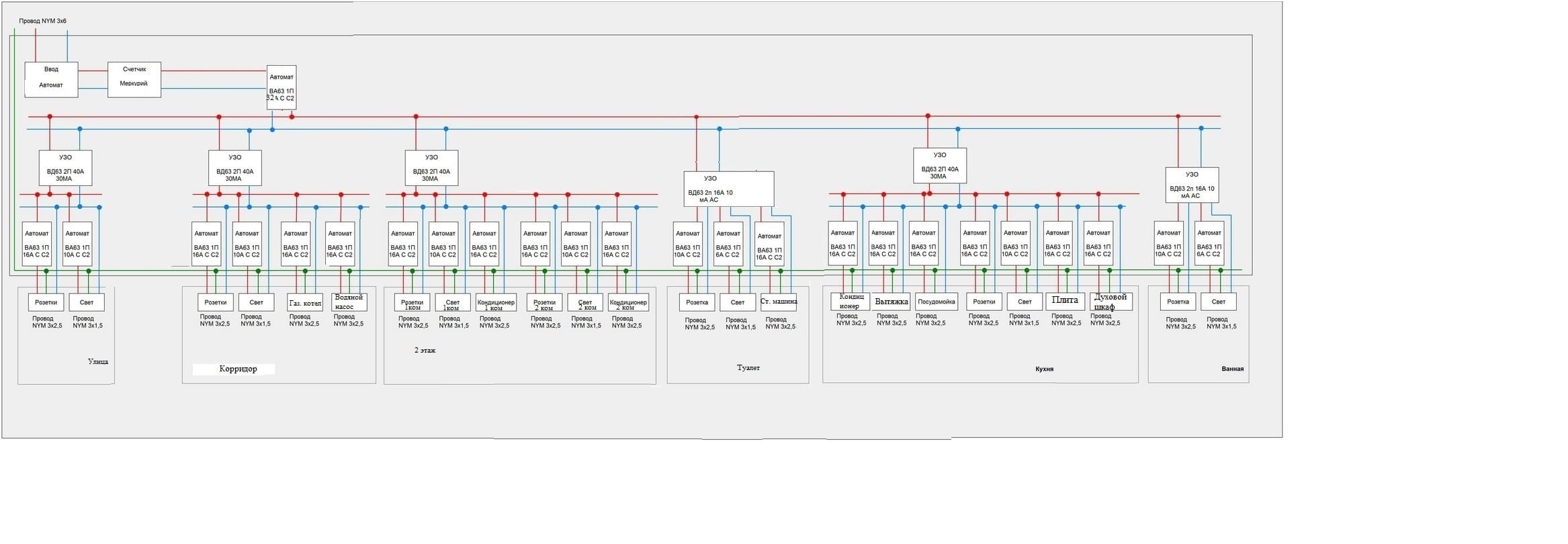The image size is (1568, 544).
Task: Click the Вытяжка load box
Action: (891, 302)
